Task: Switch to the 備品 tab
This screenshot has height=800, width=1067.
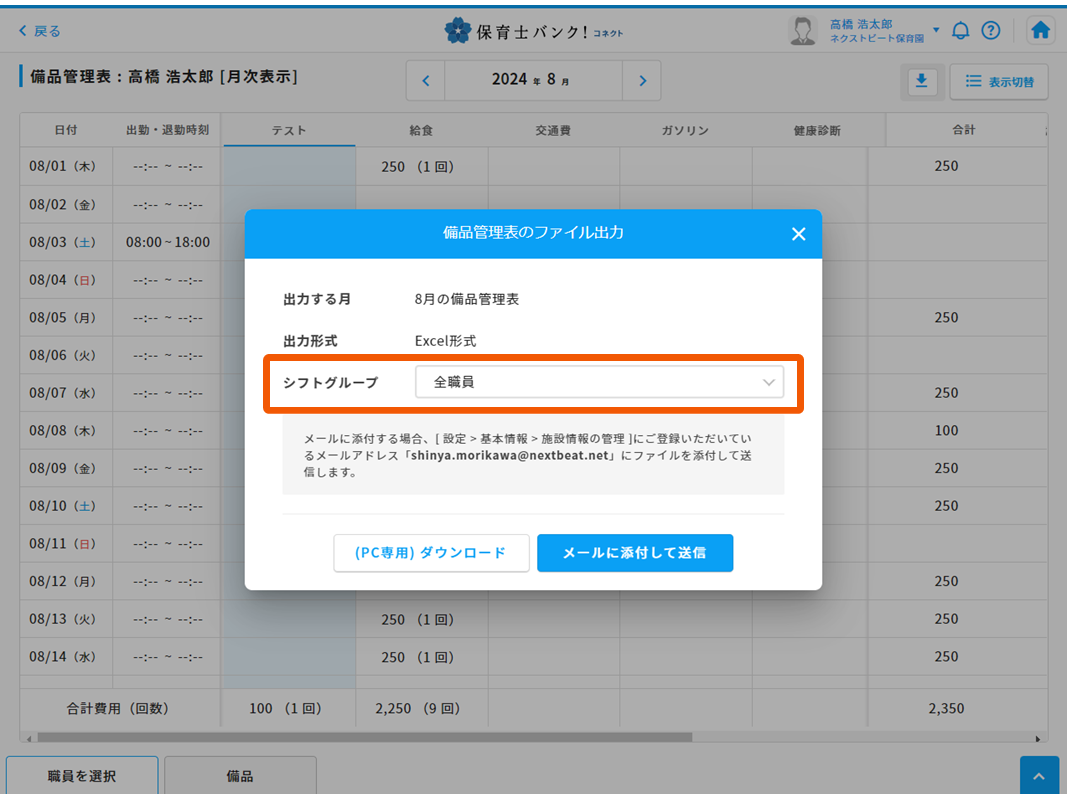Action: pyautogui.click(x=240, y=777)
